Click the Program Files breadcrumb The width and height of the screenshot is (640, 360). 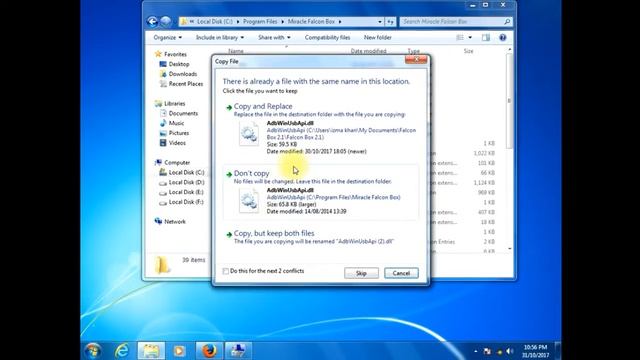click(x=260, y=22)
